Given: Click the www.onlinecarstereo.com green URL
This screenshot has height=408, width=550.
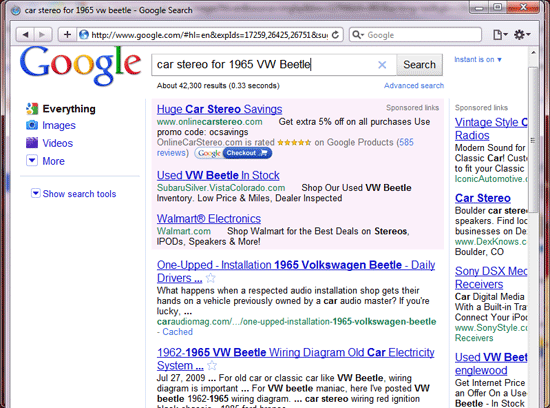Looking at the screenshot, I should (x=209, y=122).
